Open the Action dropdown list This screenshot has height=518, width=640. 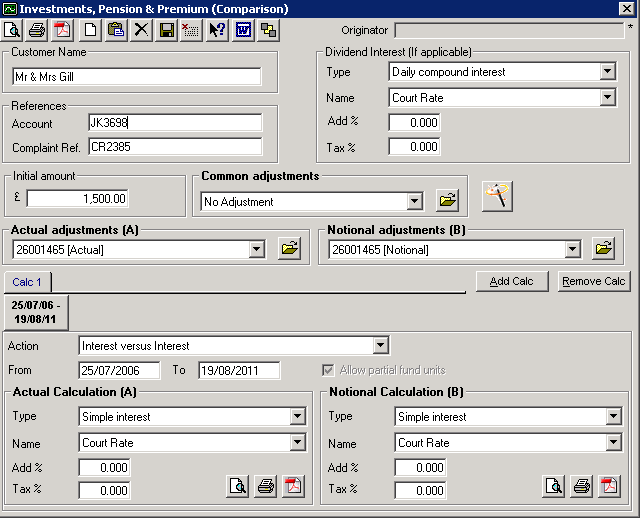(380, 346)
